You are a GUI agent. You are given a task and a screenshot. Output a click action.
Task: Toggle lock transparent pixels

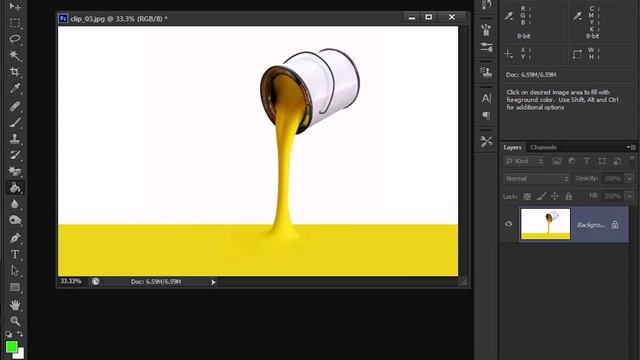coord(527,196)
